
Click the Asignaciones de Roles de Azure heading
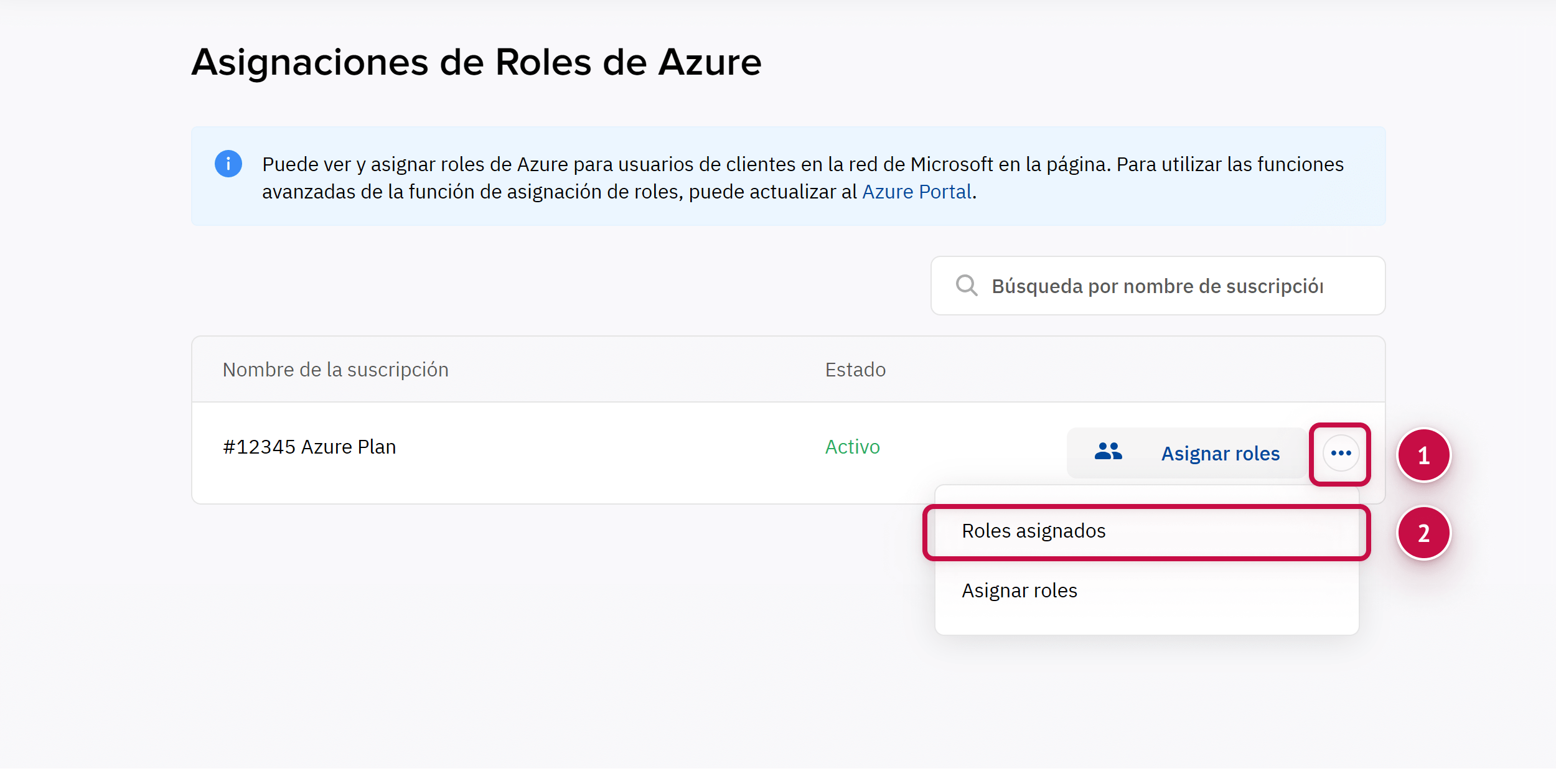click(476, 62)
